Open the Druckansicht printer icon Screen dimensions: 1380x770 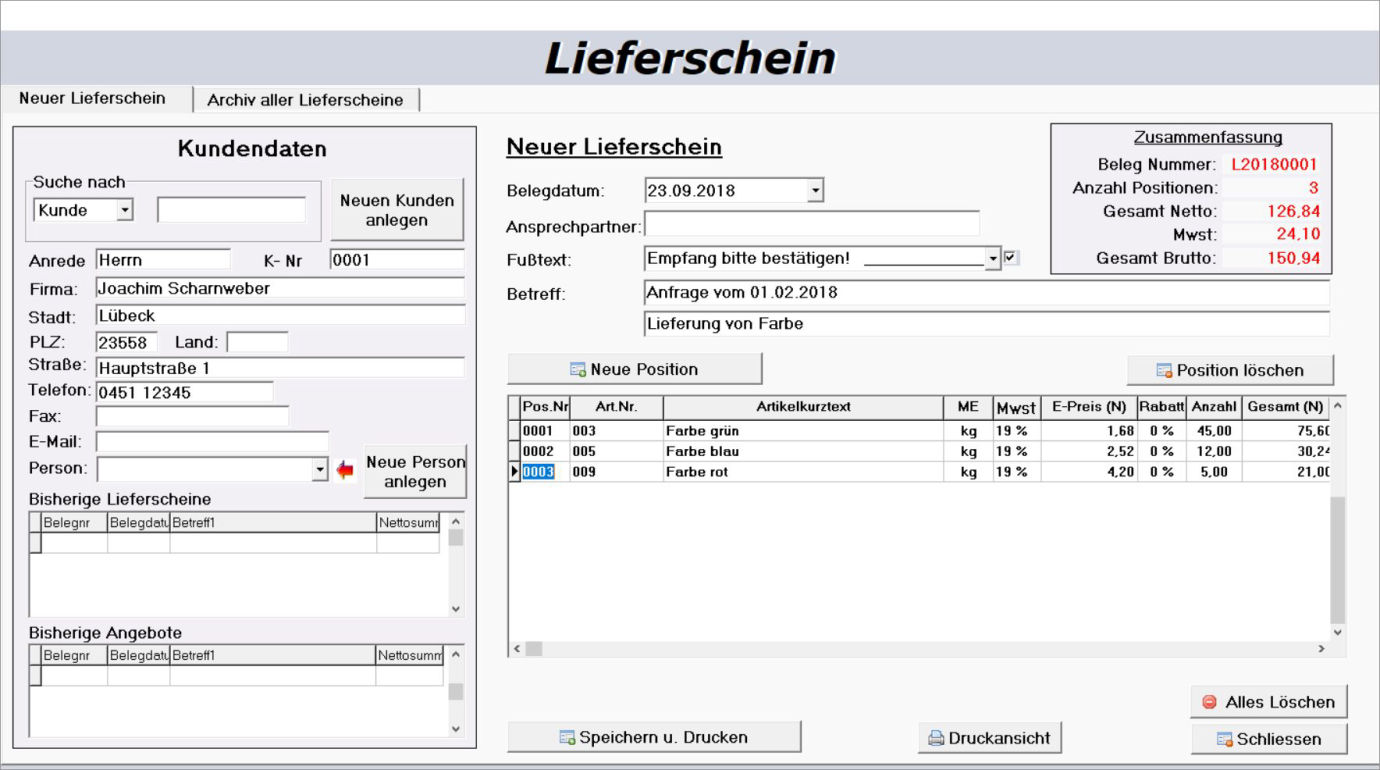coord(936,739)
